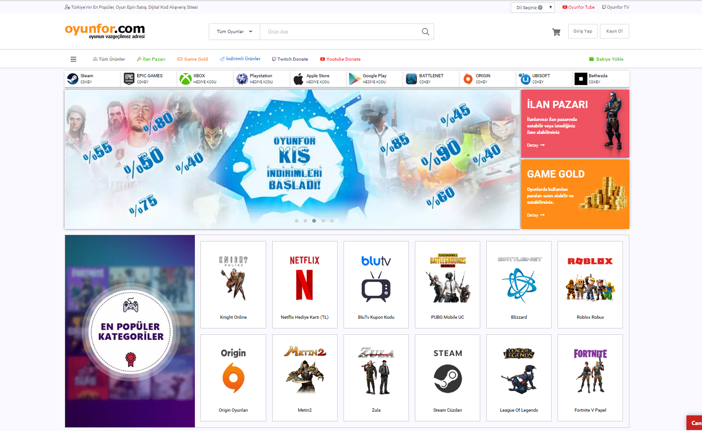
Task: Open the Bakiye Yükle link
Action: (x=606, y=59)
